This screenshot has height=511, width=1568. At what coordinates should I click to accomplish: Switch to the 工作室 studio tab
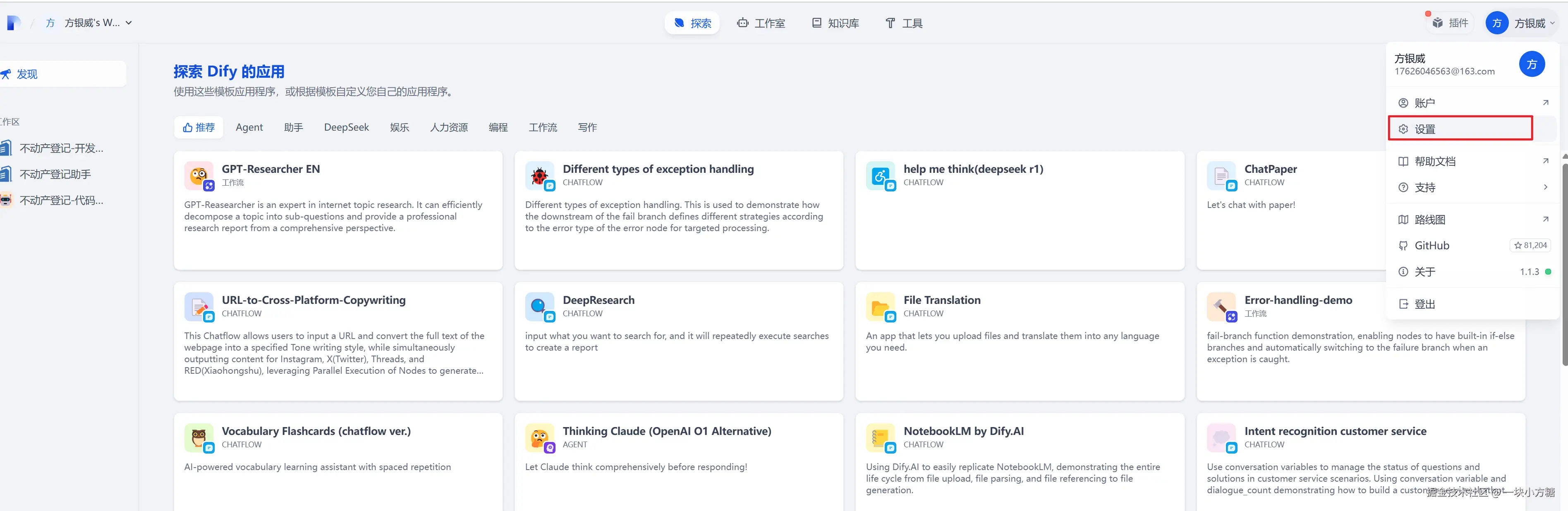761,23
